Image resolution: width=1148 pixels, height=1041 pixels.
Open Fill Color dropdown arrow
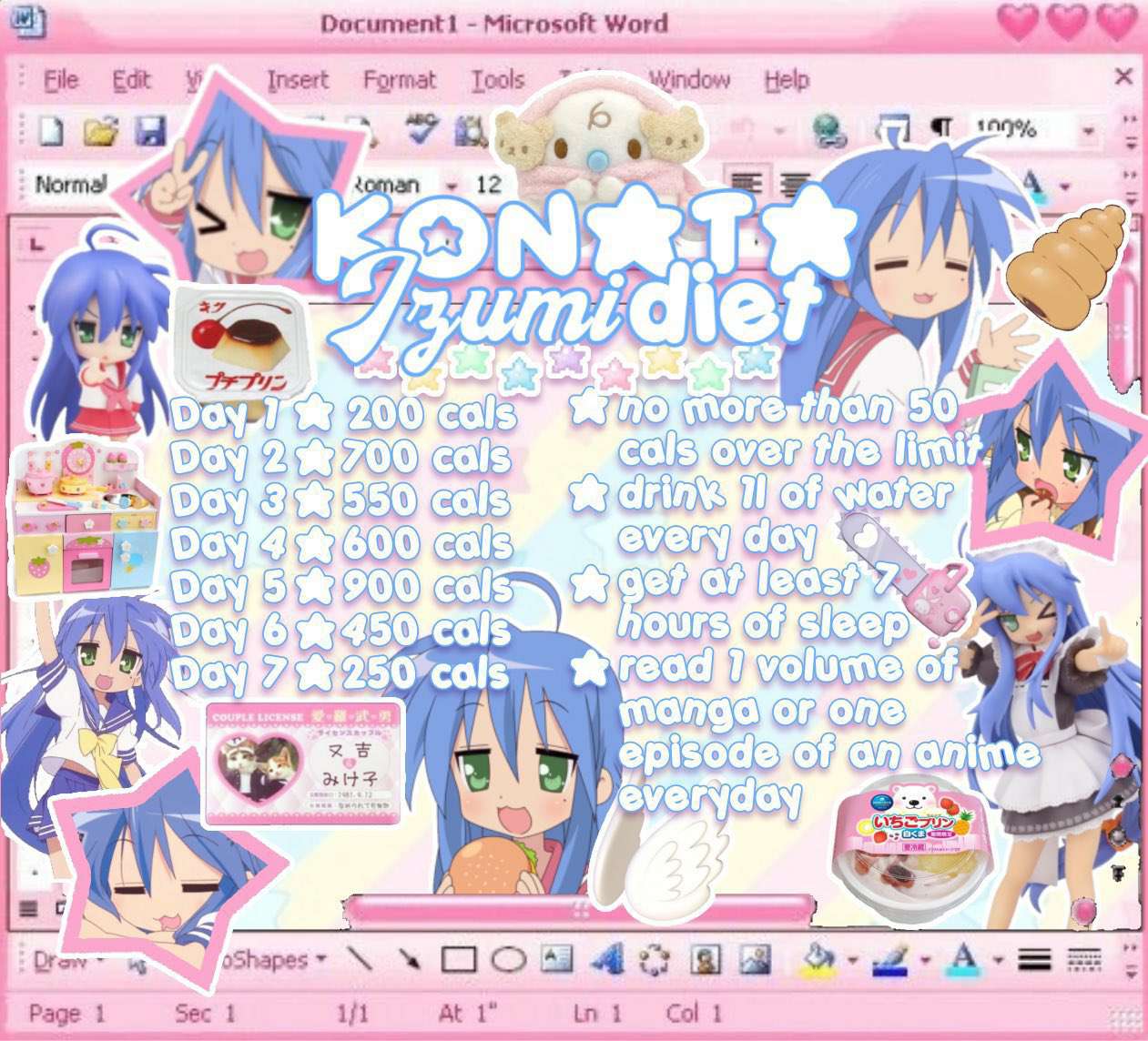[x=853, y=961]
